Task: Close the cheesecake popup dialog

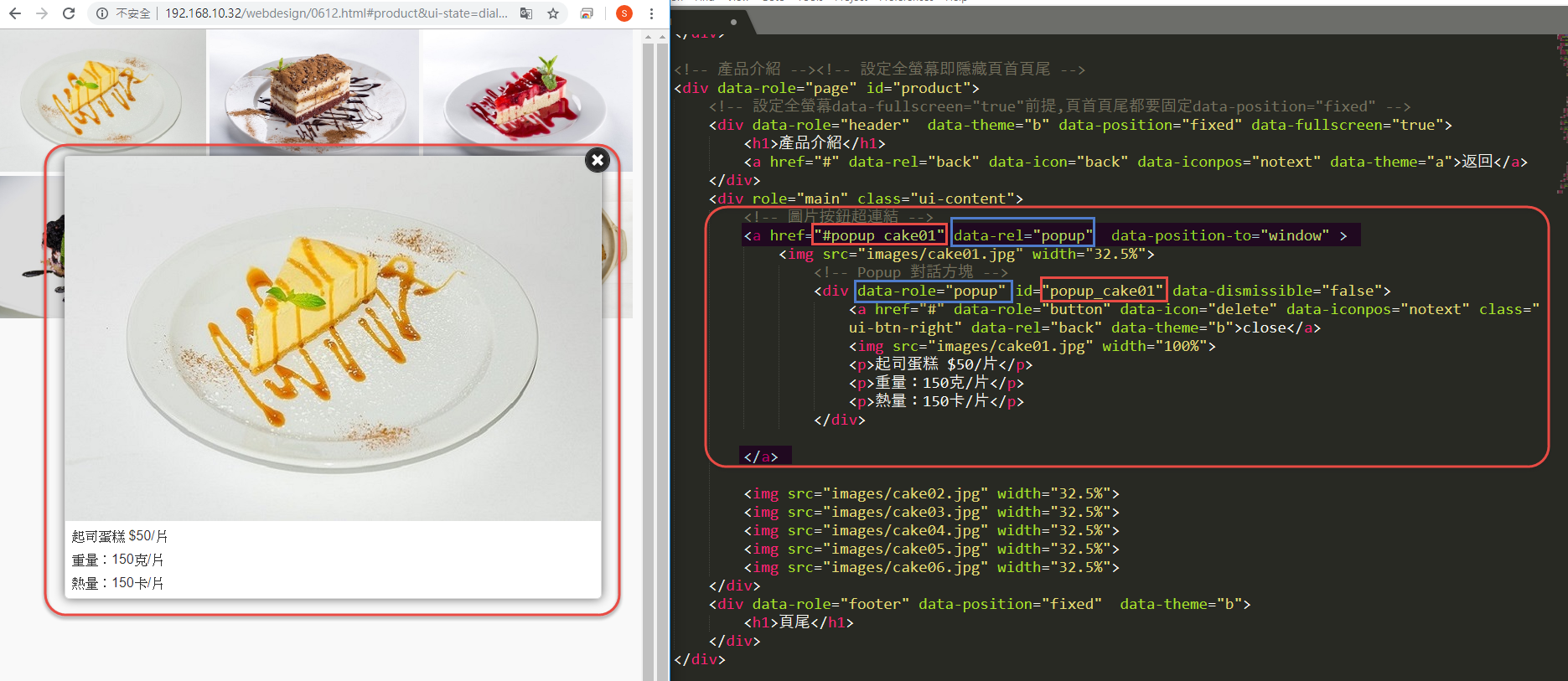Action: (597, 160)
